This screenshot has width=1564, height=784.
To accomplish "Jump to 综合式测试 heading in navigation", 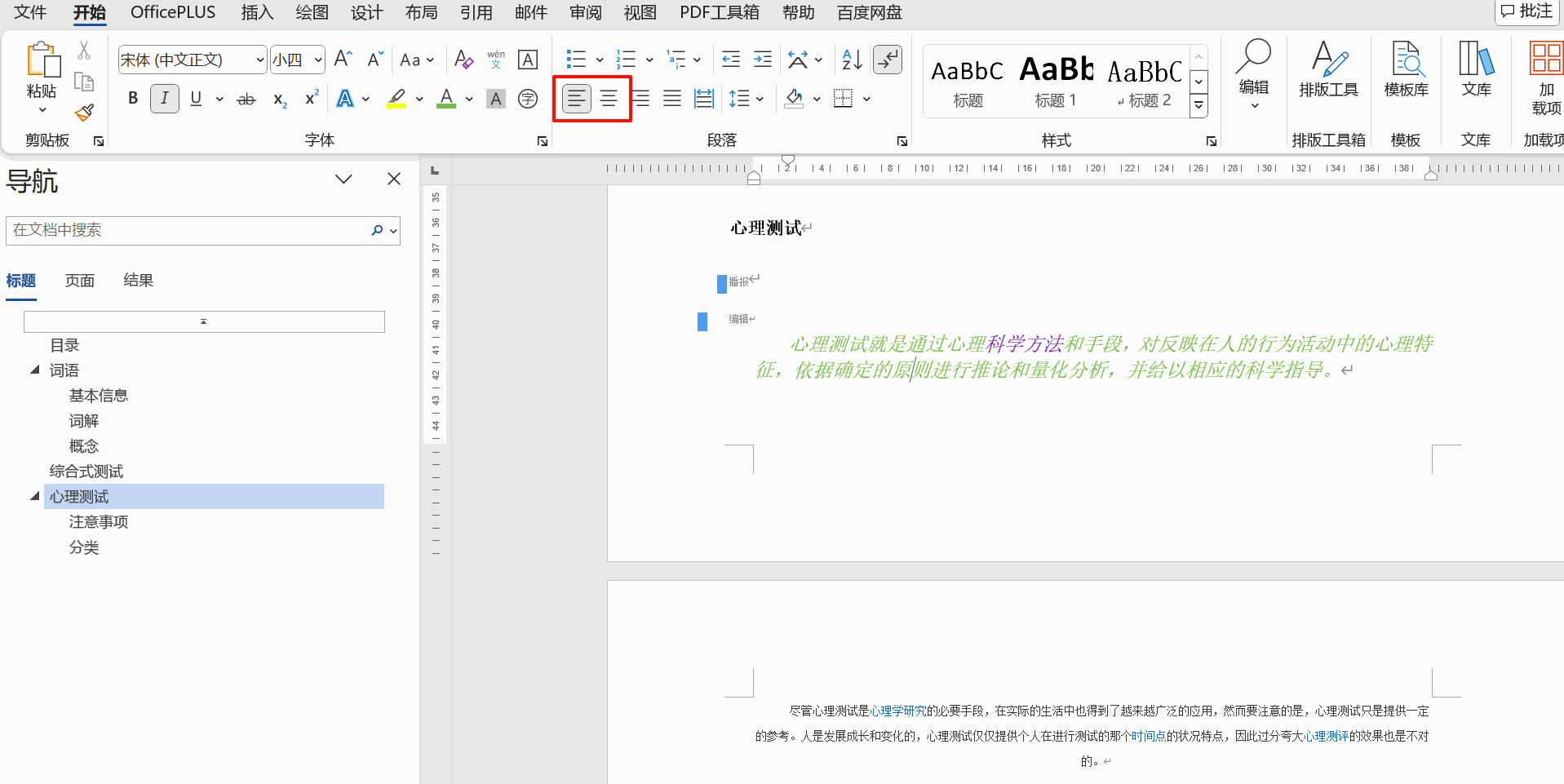I will coord(86,472).
